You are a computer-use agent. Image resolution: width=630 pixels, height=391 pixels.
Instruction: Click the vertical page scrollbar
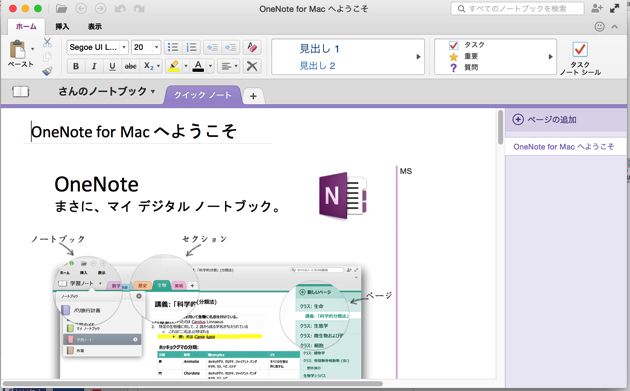pos(500,127)
